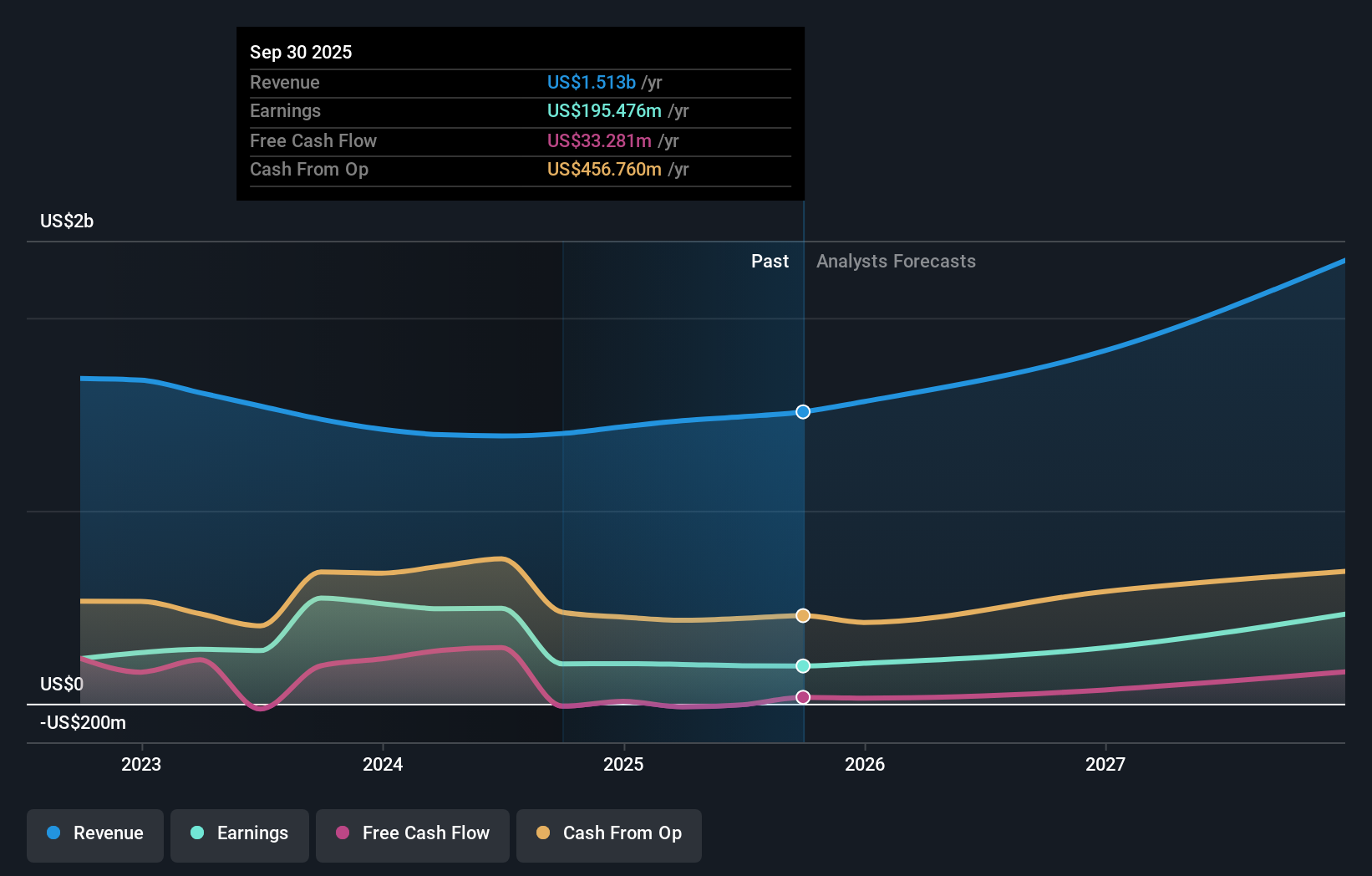Click the Analysts Forecasts label

896,261
